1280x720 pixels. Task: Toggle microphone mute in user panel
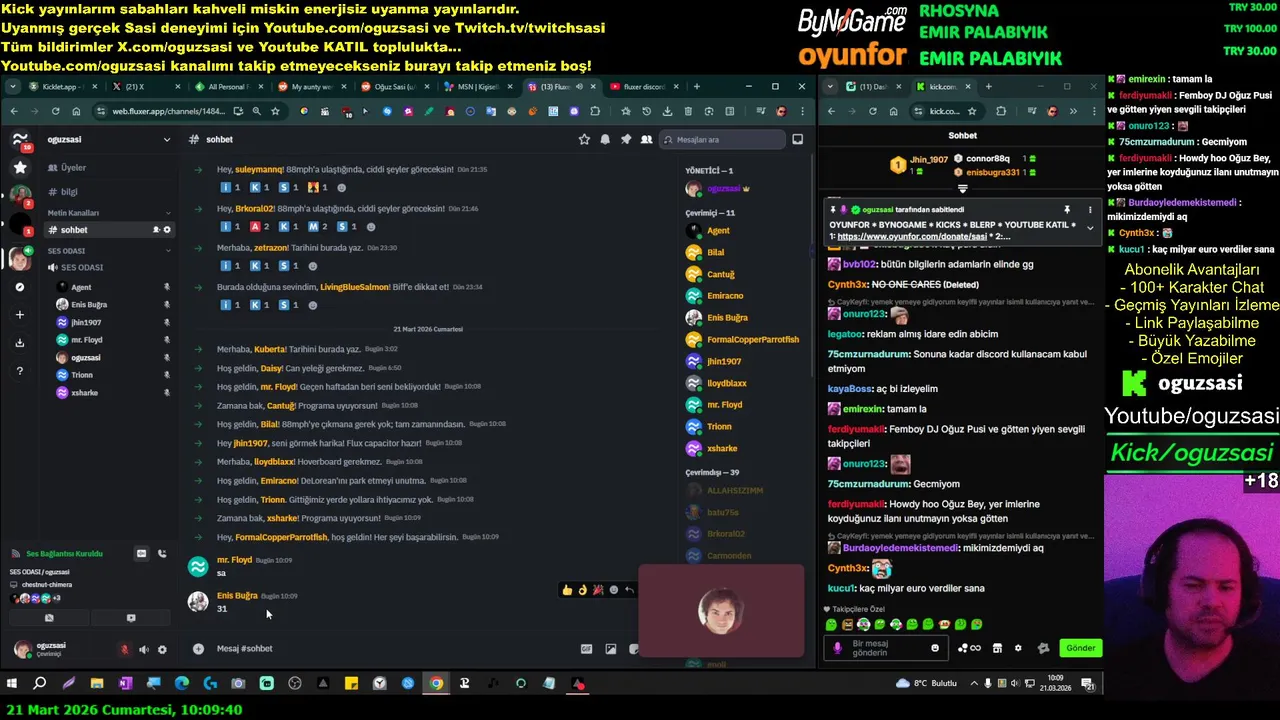point(124,649)
